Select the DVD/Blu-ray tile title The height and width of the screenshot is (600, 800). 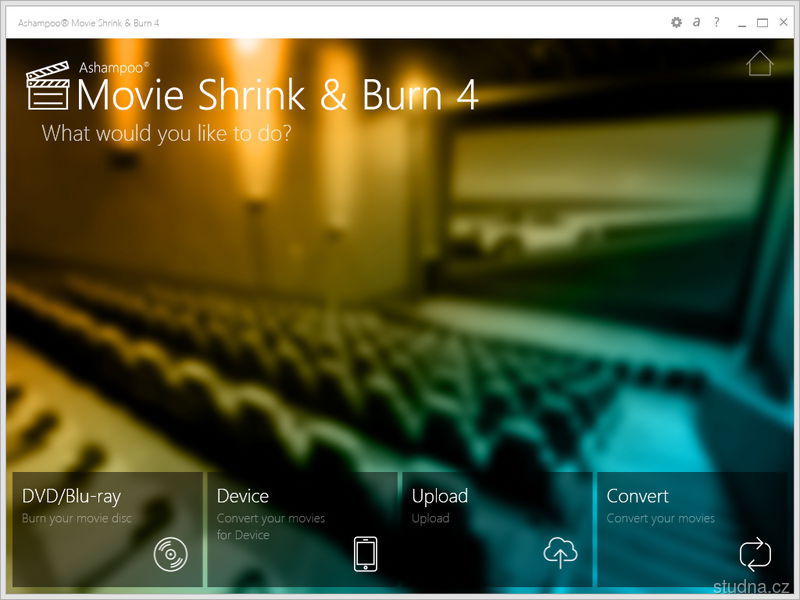click(71, 496)
